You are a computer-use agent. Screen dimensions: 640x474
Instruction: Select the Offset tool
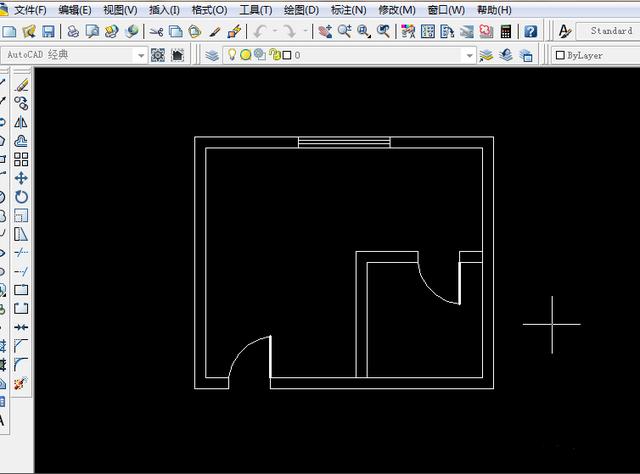tap(21, 141)
